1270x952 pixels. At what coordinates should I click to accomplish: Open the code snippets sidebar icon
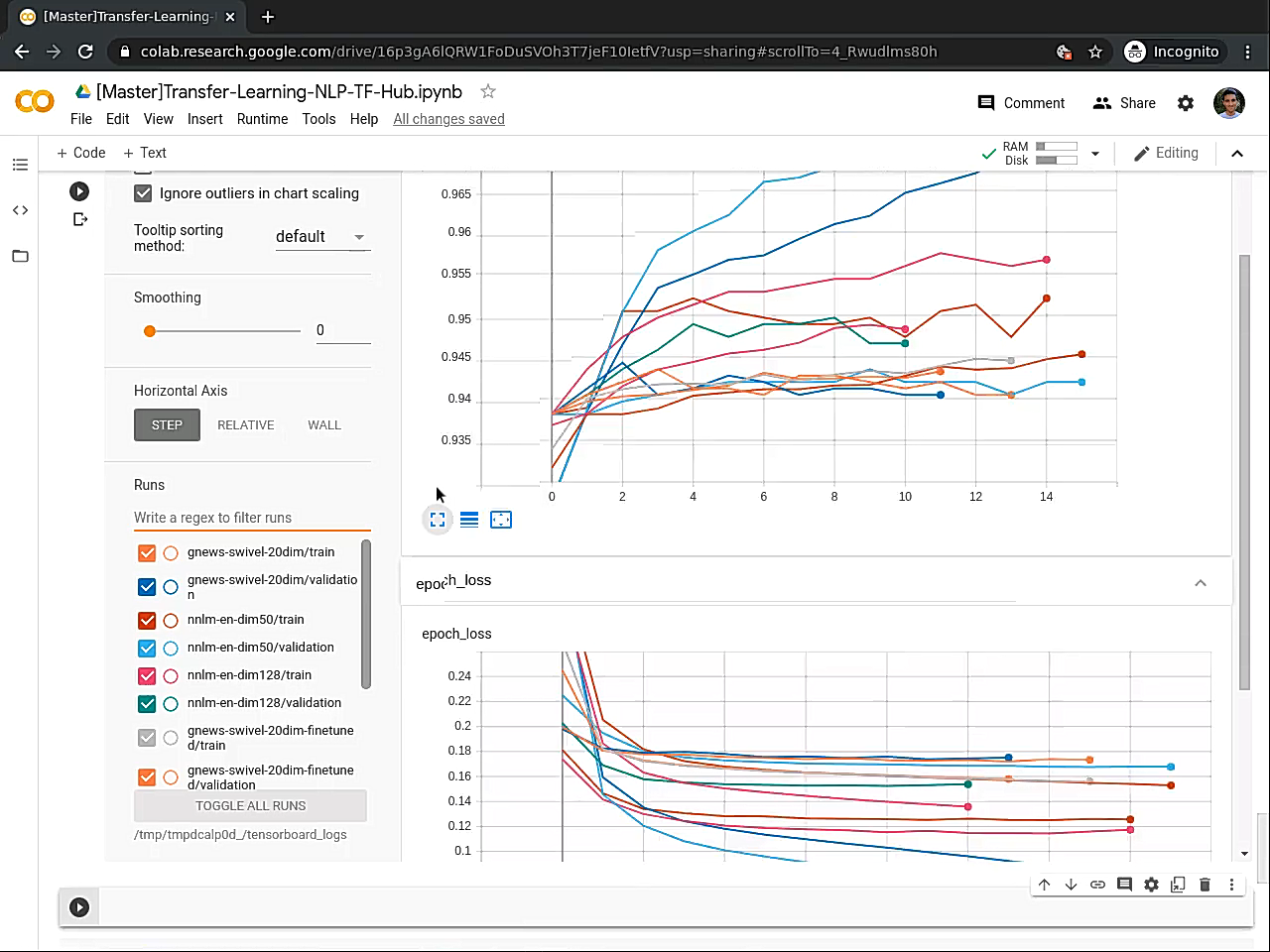[20, 210]
